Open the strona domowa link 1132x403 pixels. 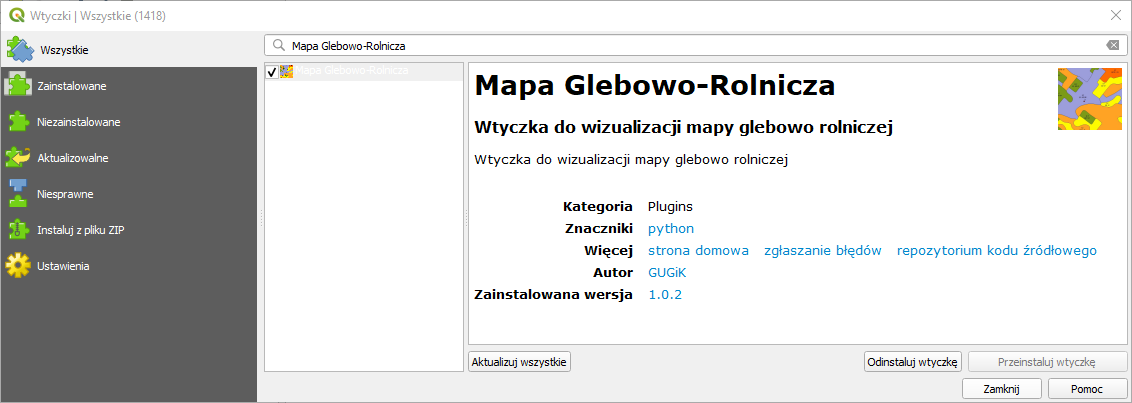pos(698,250)
